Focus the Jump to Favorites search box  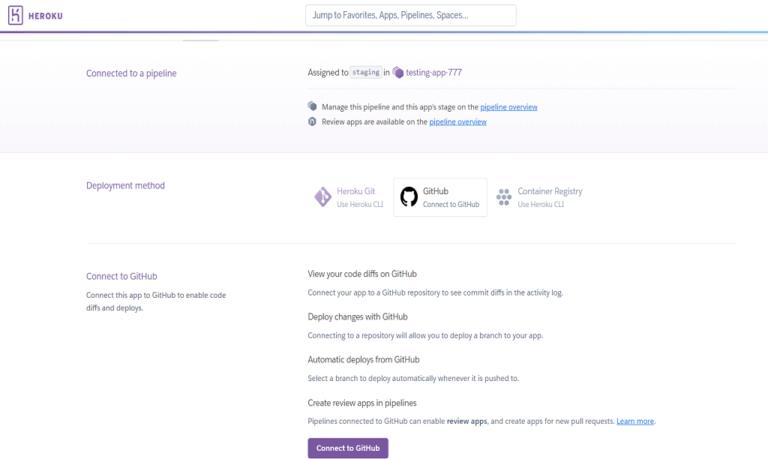coord(410,15)
